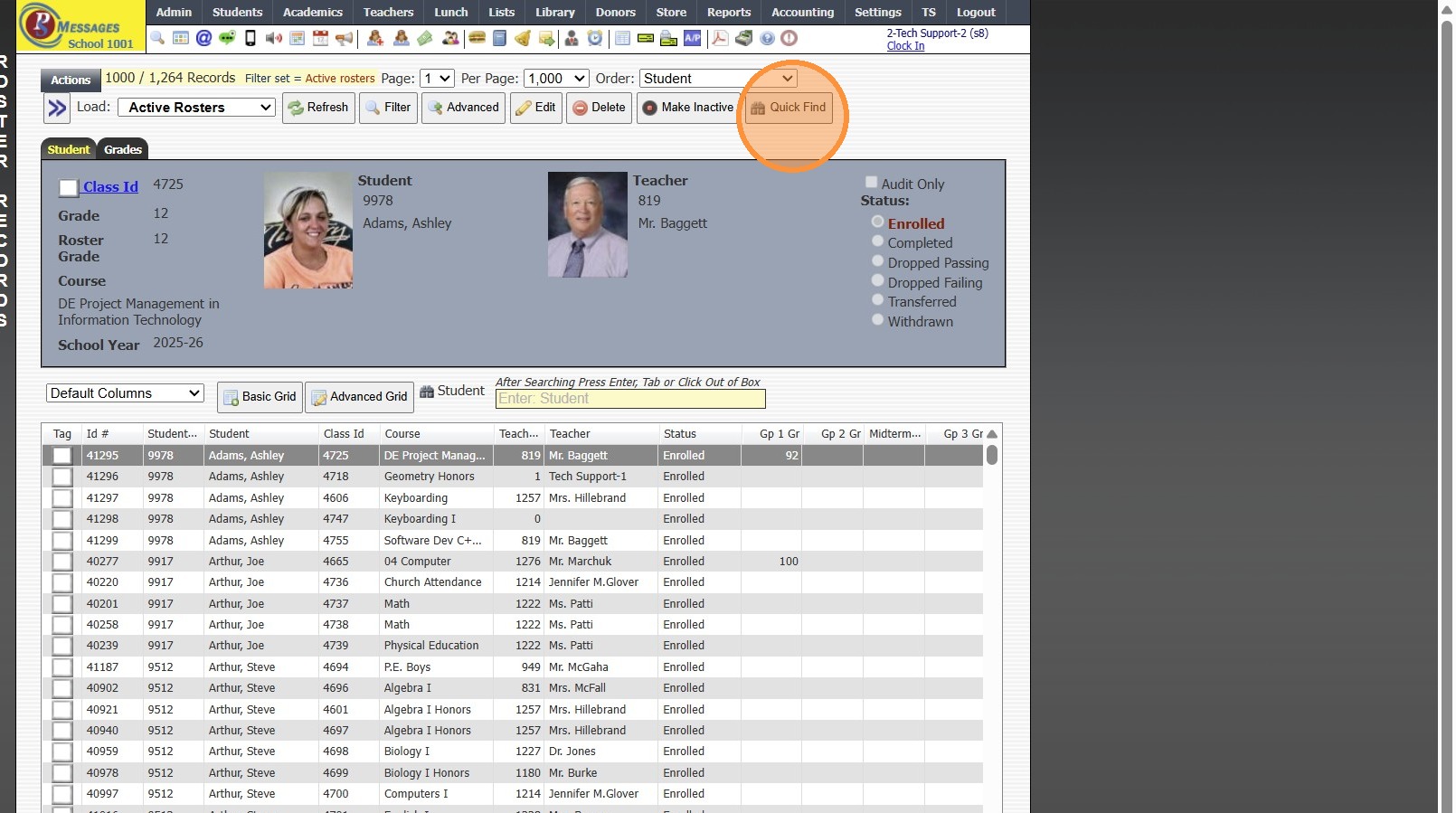This screenshot has width=1456, height=813.
Task: Open the Load dropdown showing Active Rosters
Action: click(x=196, y=108)
